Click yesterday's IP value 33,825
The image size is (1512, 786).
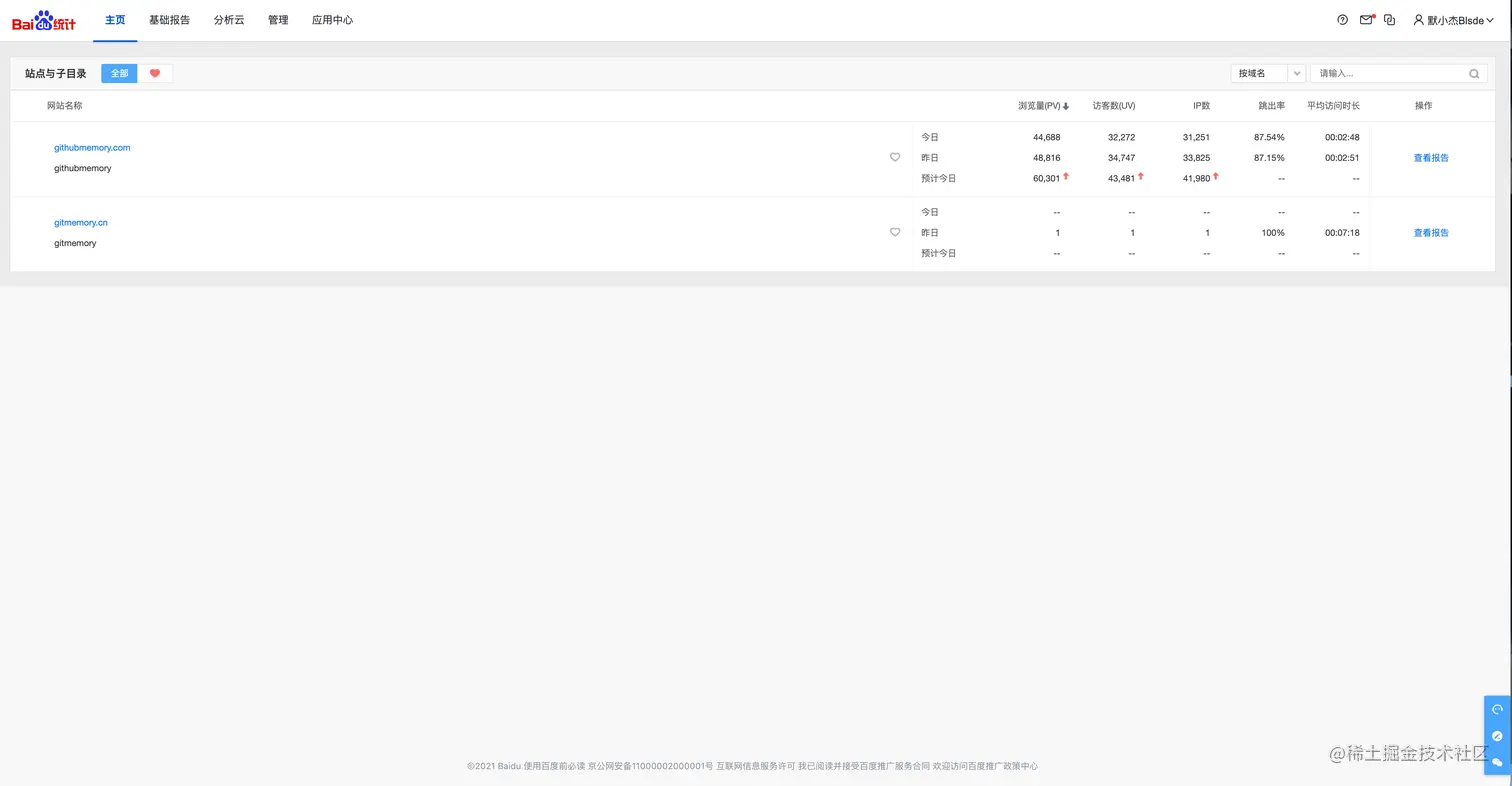click(1196, 158)
